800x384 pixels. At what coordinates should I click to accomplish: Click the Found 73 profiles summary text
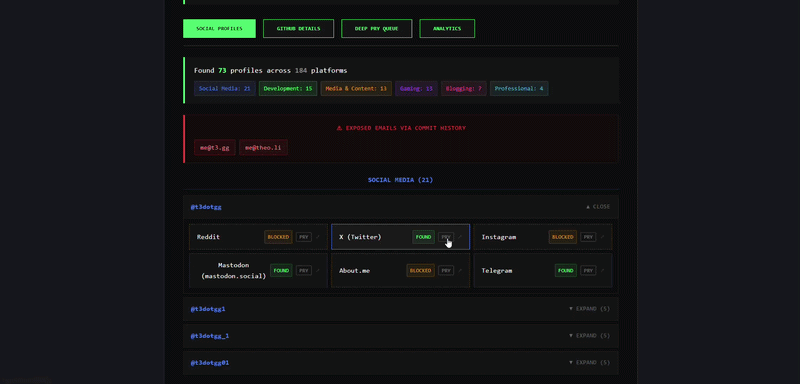click(271, 70)
